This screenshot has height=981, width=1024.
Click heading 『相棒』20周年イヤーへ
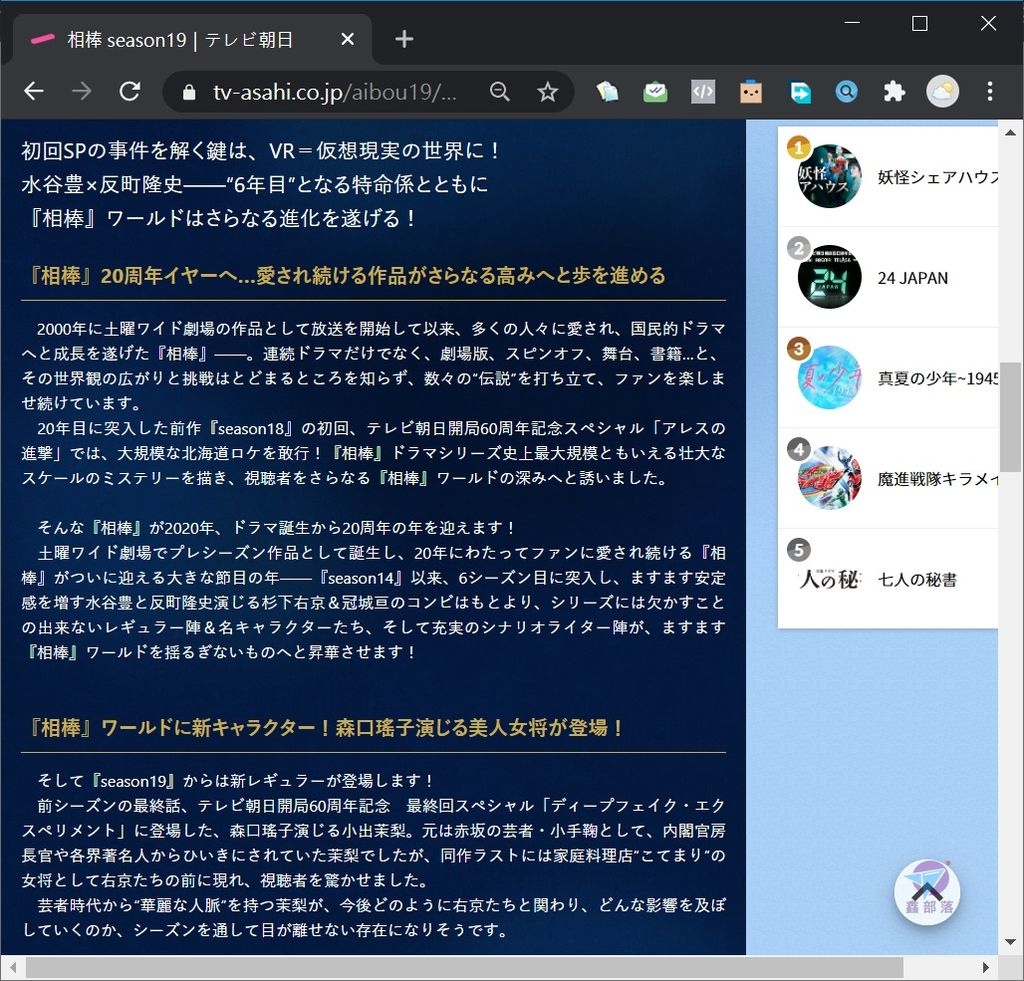[346, 276]
